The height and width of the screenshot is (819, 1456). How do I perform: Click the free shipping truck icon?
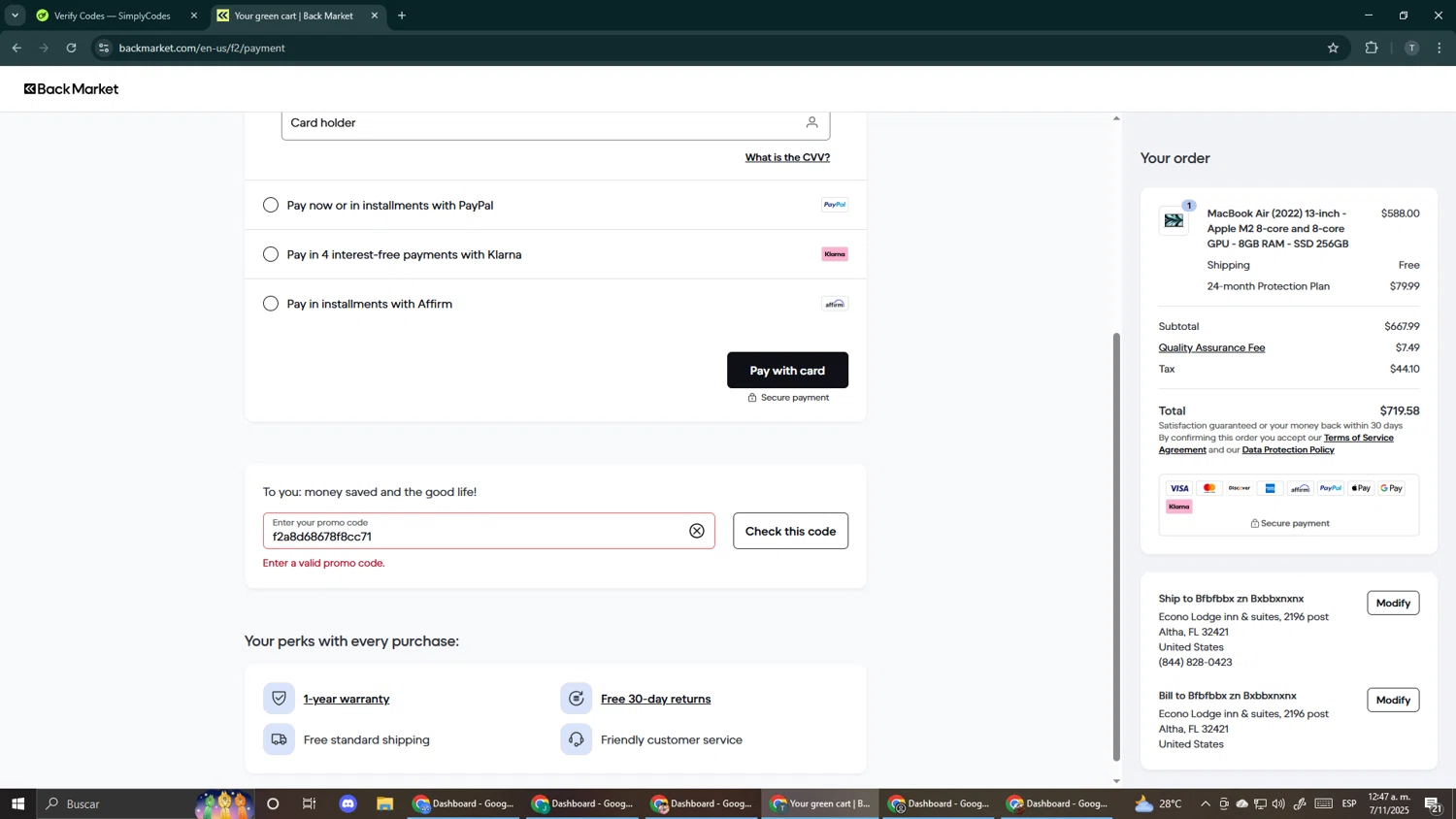coord(279,739)
